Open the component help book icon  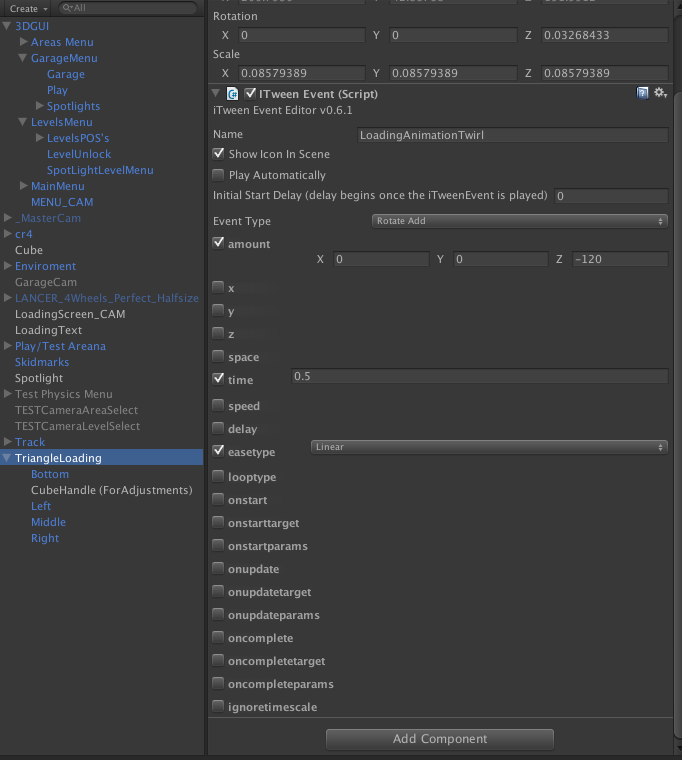(x=643, y=93)
